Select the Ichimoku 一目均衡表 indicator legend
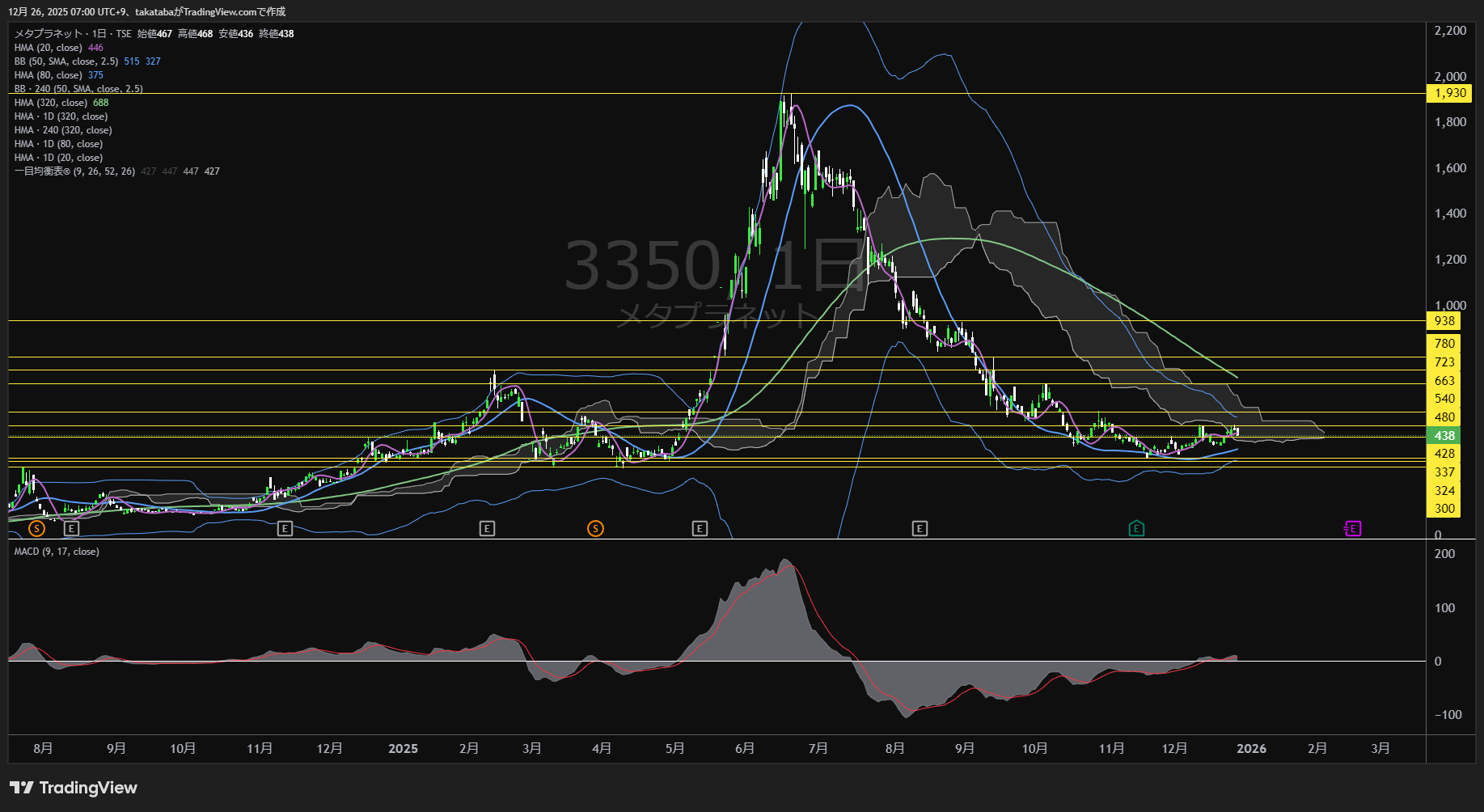The image size is (1484, 812). pyautogui.click(x=74, y=171)
